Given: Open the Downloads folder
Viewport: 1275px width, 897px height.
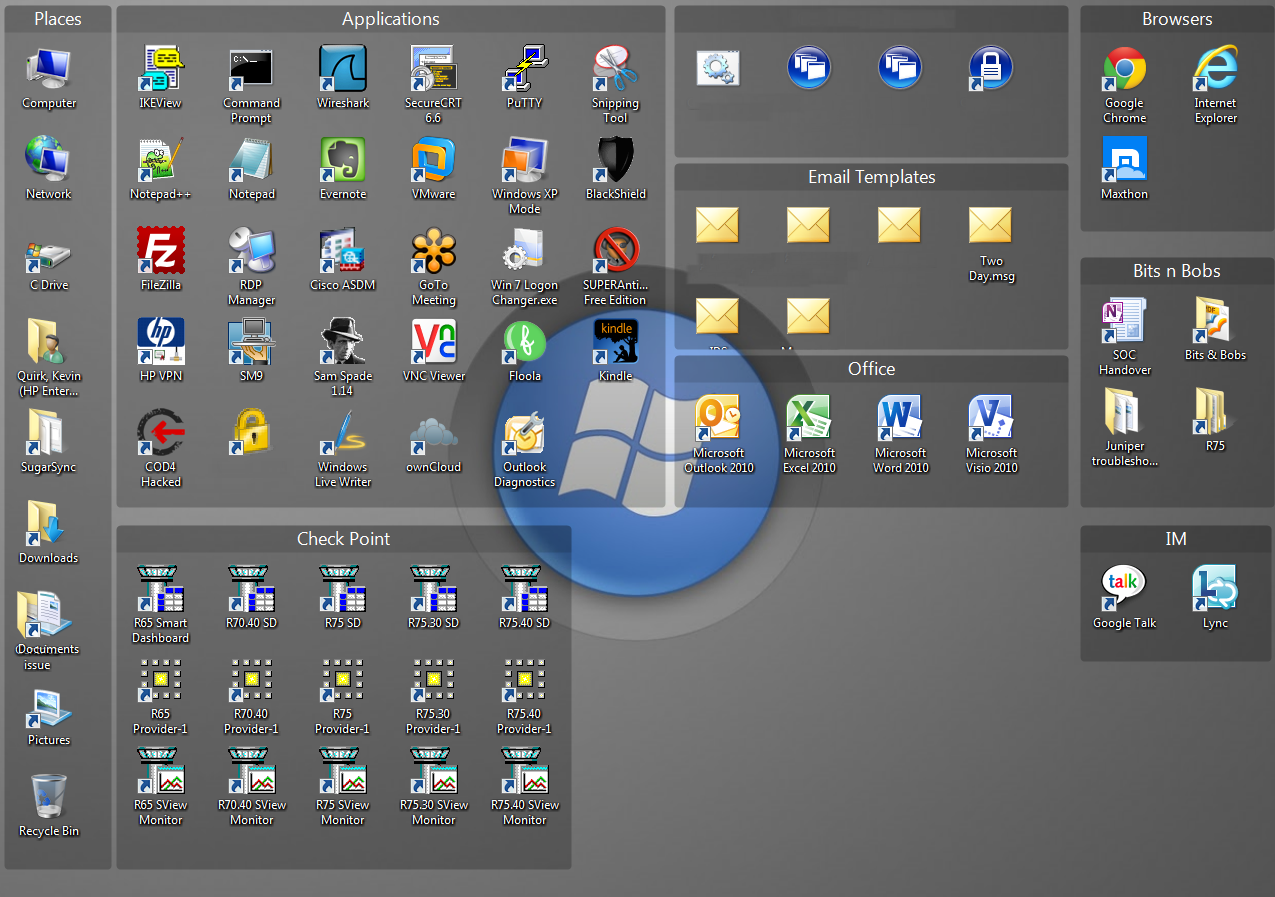Looking at the screenshot, I should click(x=49, y=525).
